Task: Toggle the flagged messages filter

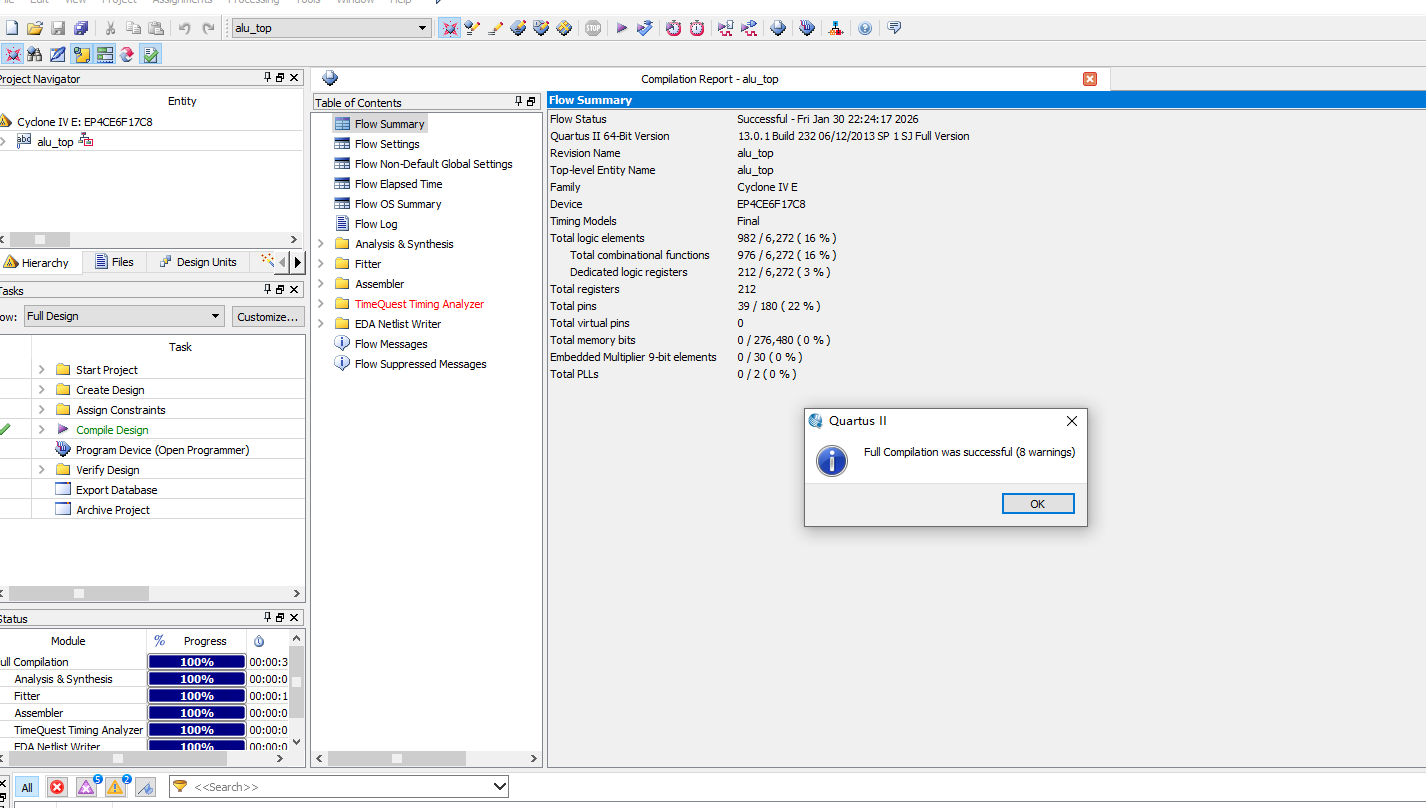Action: (x=145, y=787)
